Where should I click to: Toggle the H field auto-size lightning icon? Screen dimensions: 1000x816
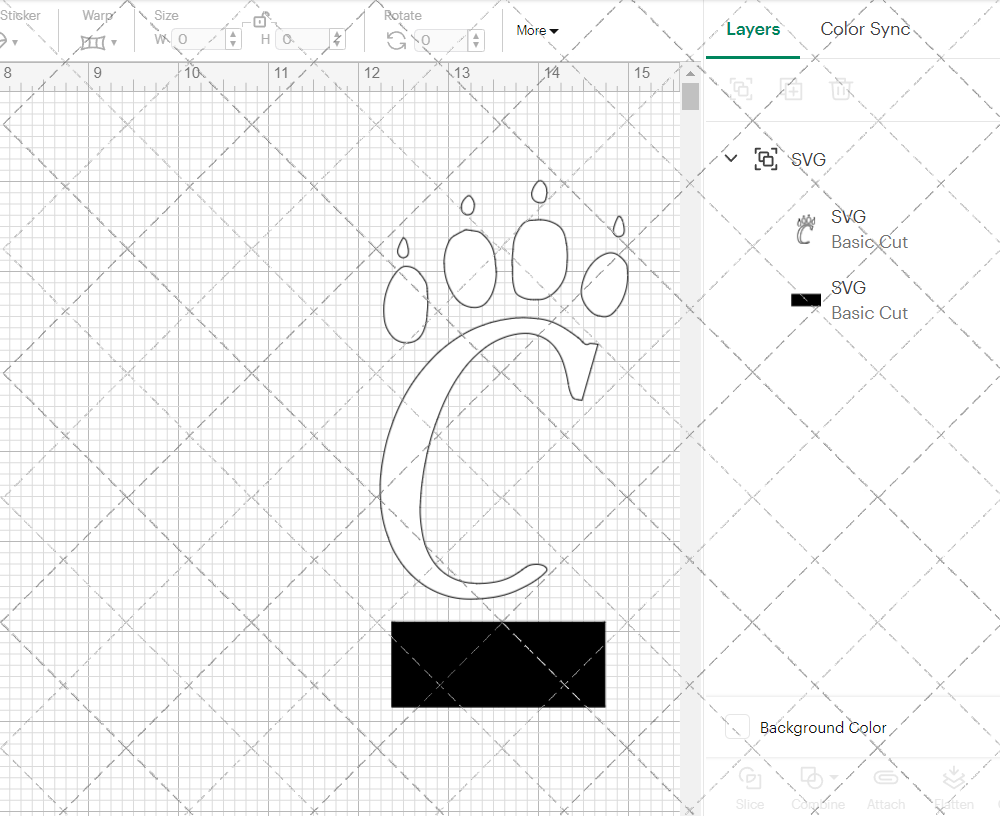coord(338,37)
